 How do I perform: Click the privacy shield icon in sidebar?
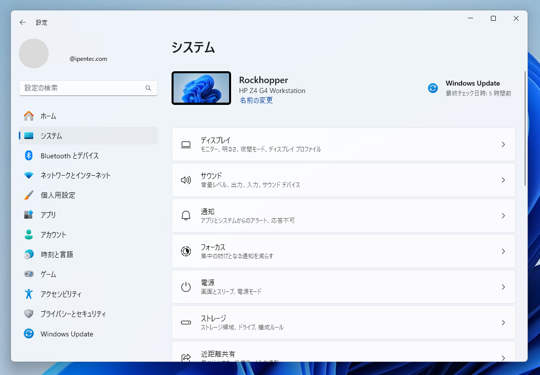click(x=29, y=314)
